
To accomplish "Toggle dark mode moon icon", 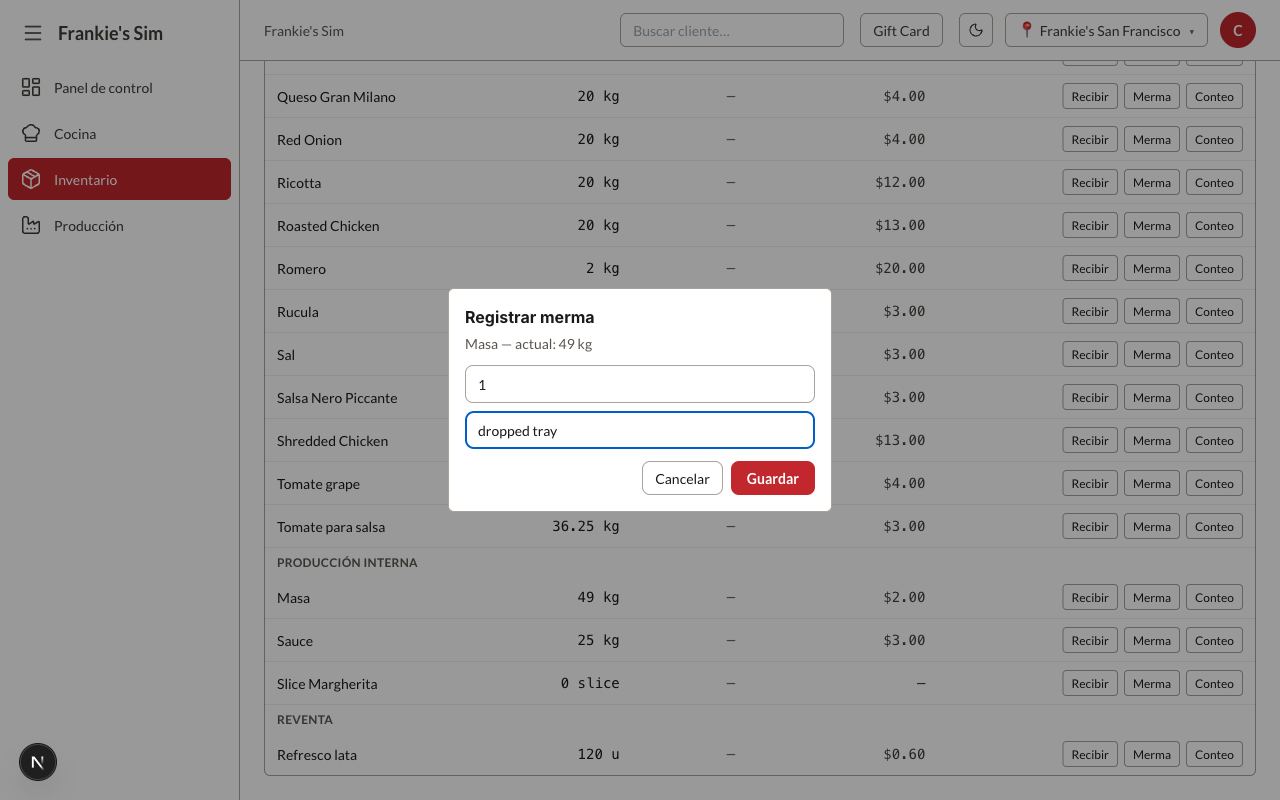I will [x=976, y=30].
